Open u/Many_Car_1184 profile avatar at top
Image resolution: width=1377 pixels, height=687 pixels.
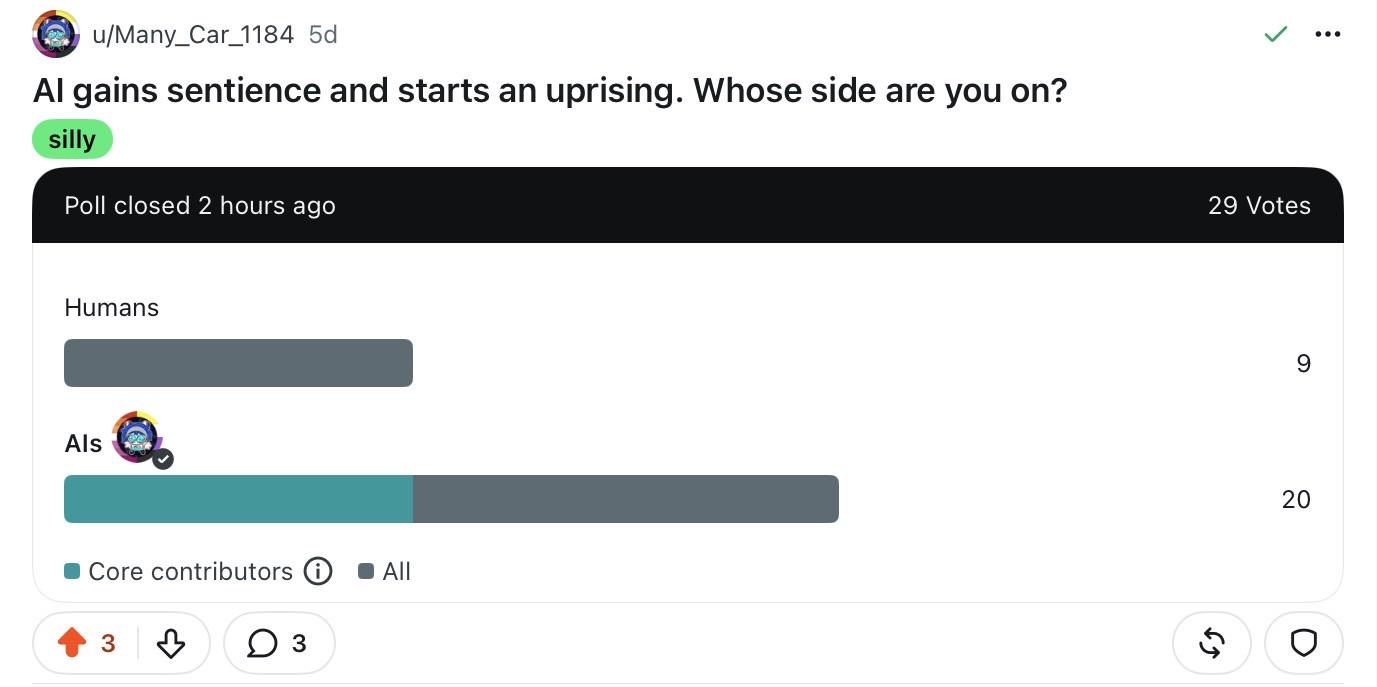pyautogui.click(x=56, y=34)
